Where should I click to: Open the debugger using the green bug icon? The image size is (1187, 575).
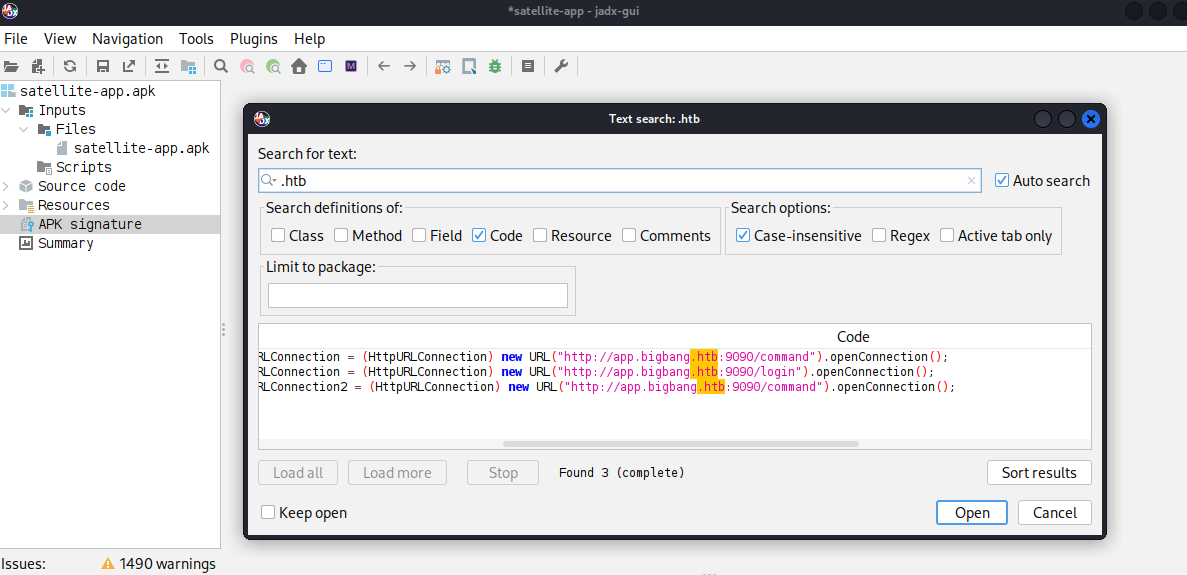(495, 67)
